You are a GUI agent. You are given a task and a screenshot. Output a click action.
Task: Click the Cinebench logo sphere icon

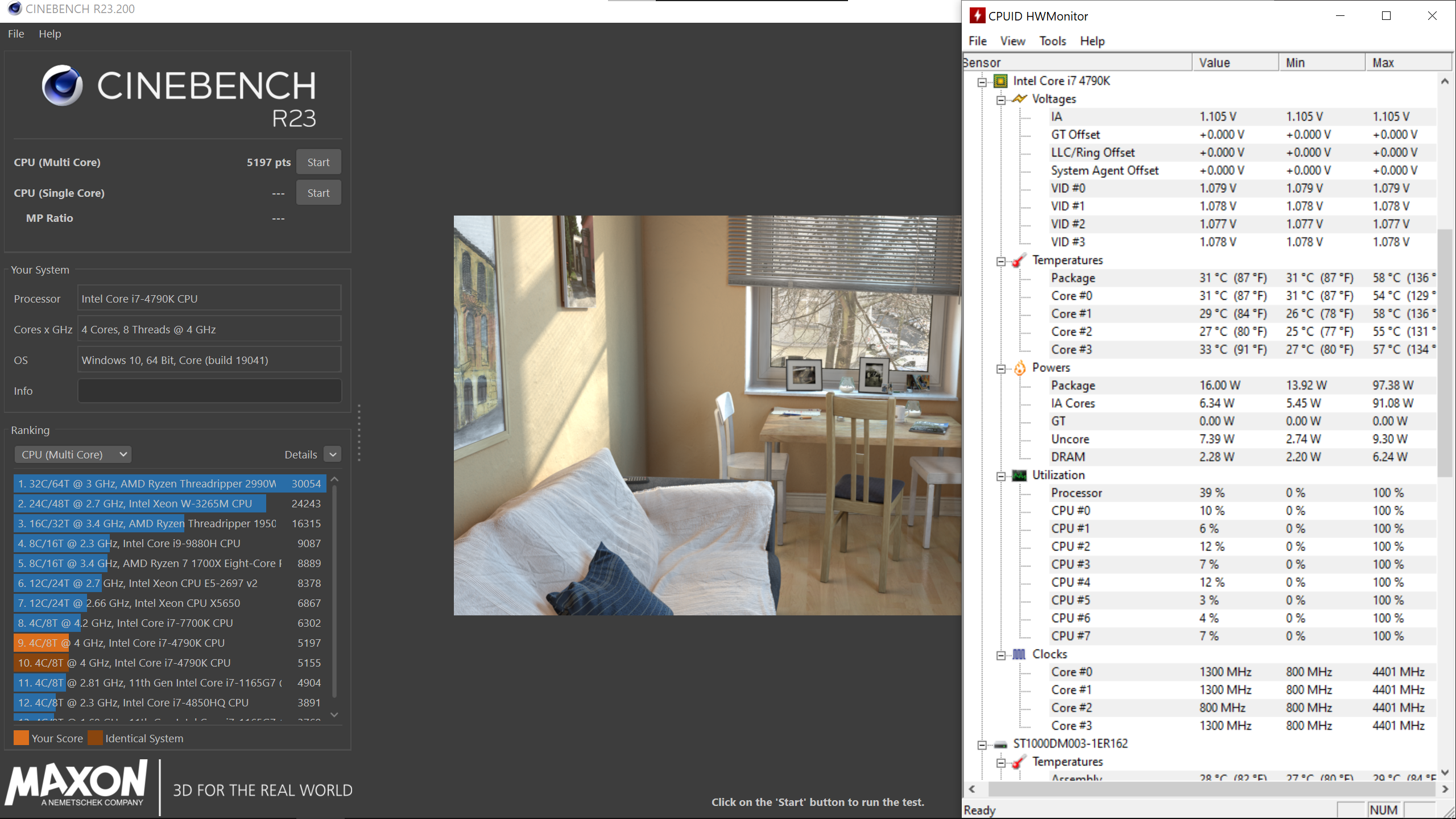[x=62, y=85]
